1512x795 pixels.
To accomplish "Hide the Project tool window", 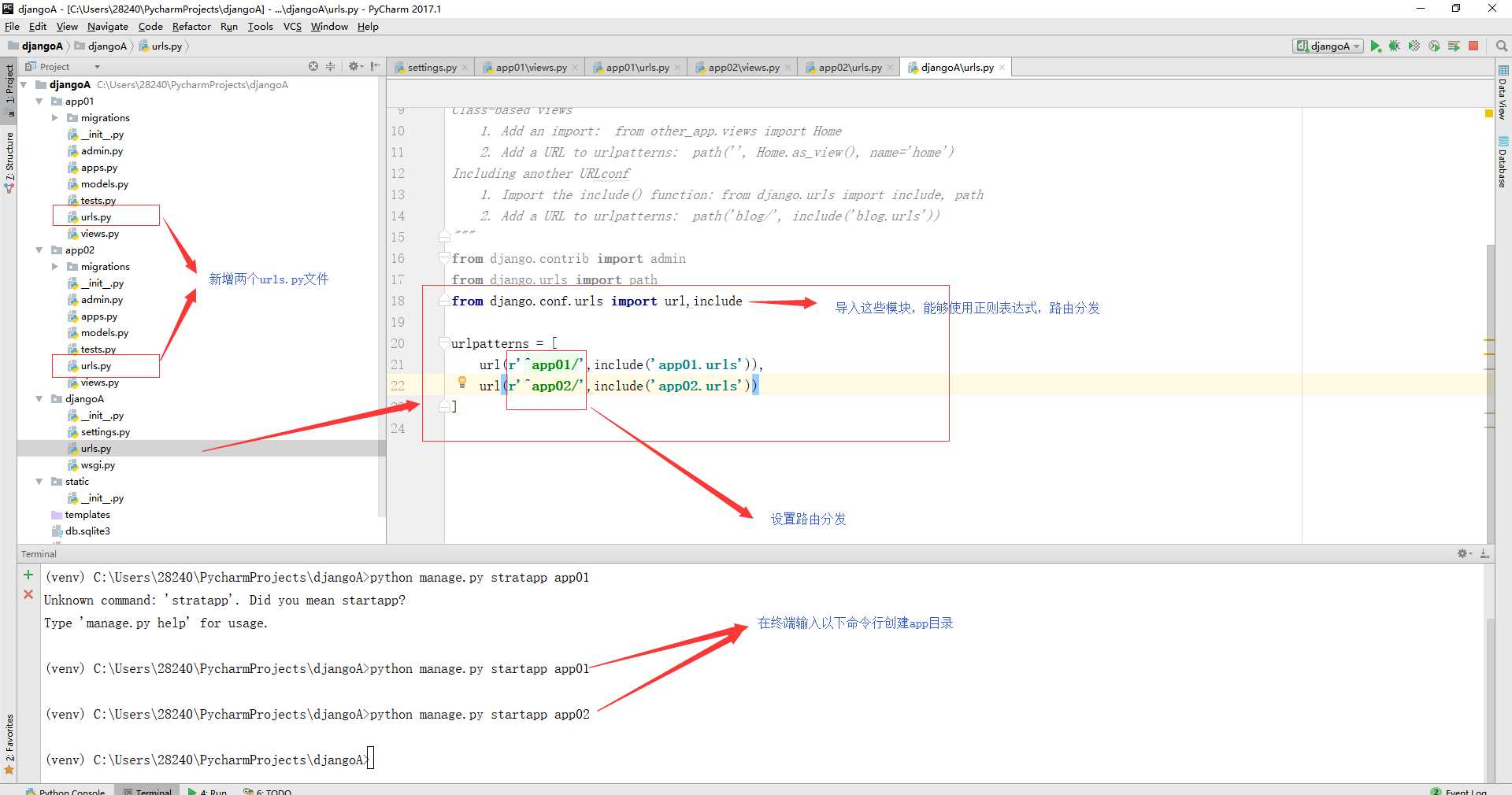I will click(x=375, y=66).
